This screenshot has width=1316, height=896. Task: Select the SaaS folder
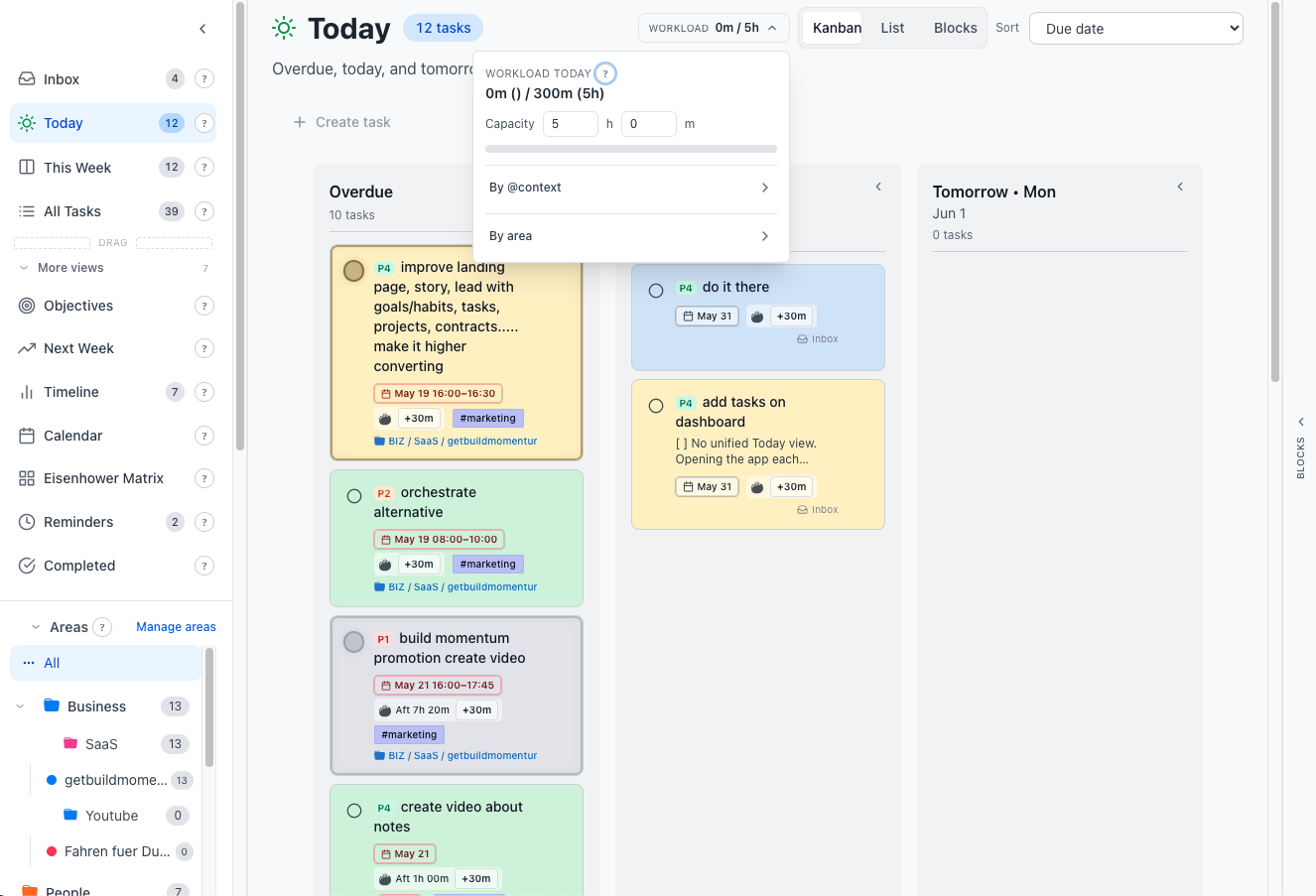tap(101, 744)
